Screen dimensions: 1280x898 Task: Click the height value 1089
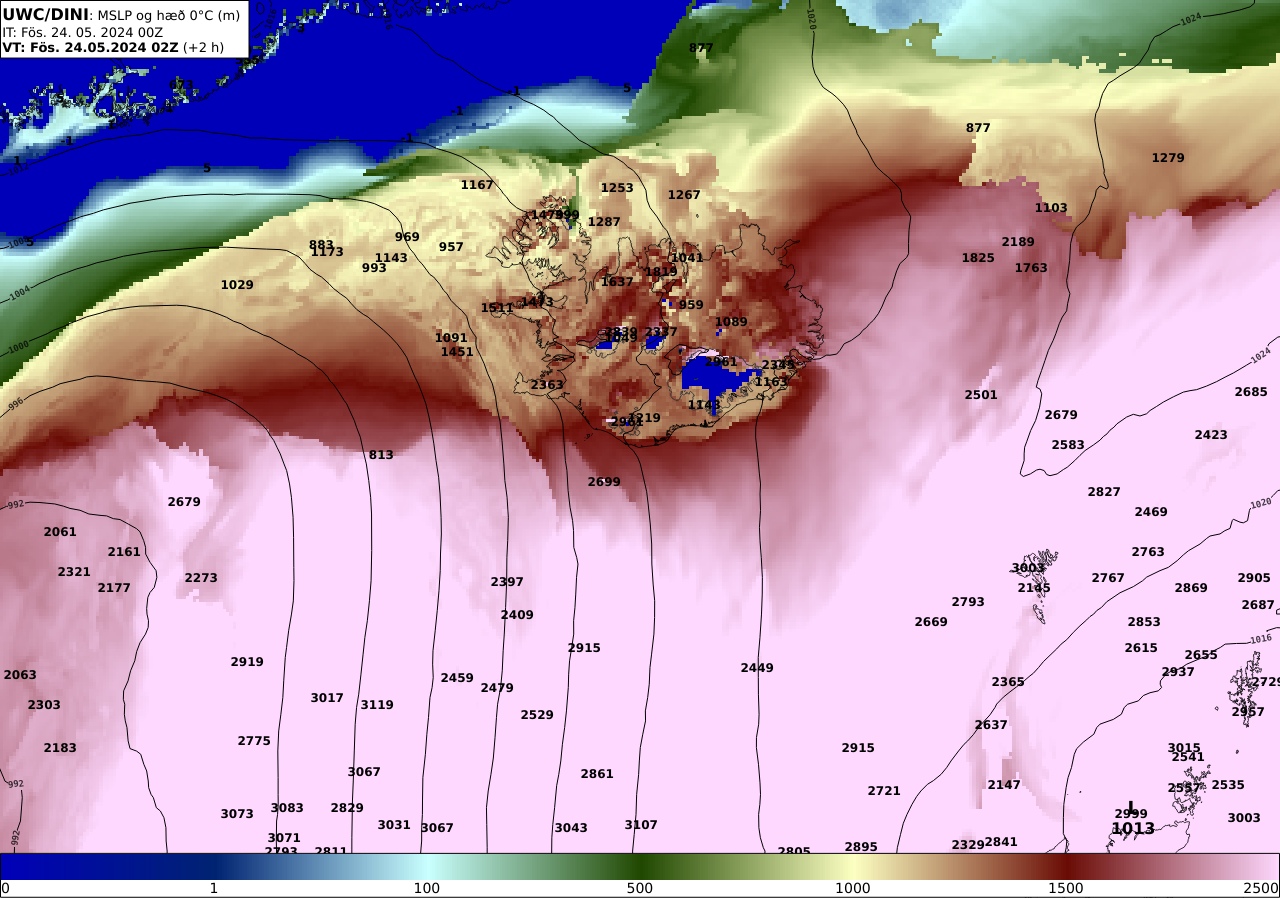coord(731,322)
